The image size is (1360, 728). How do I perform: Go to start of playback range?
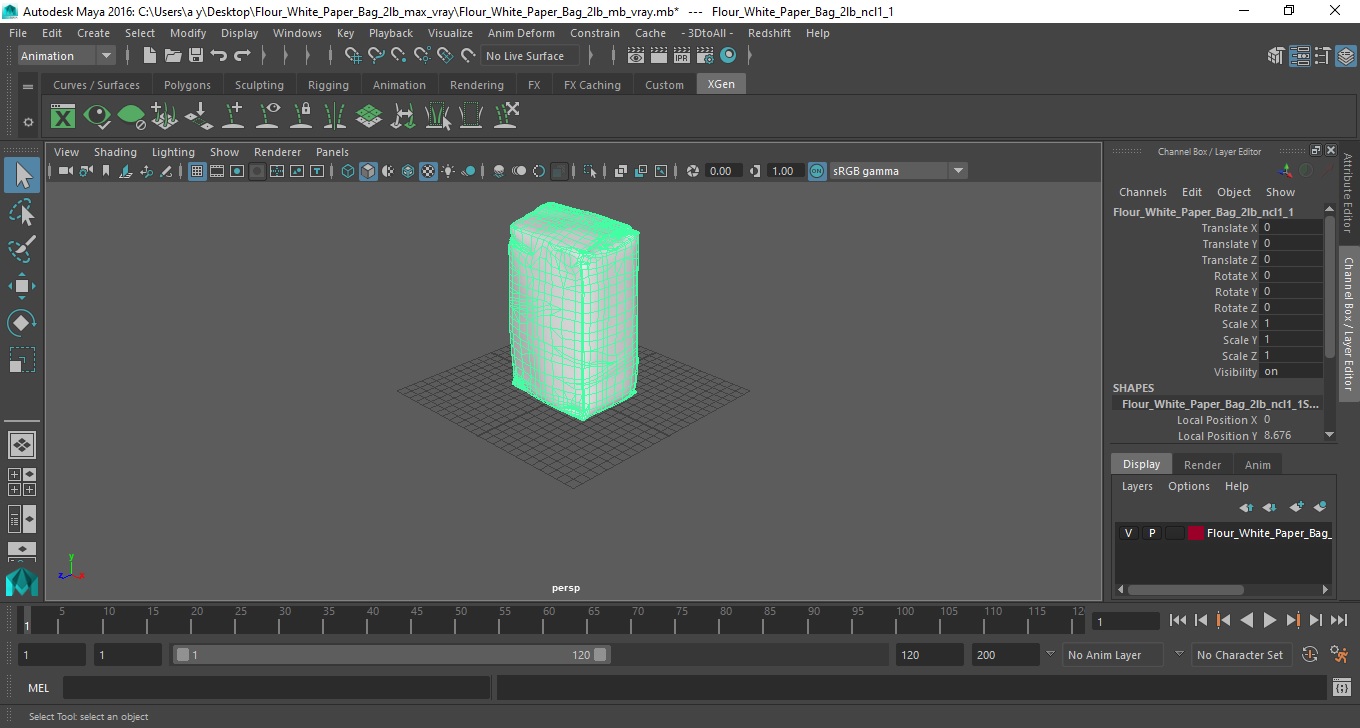pos(1177,620)
